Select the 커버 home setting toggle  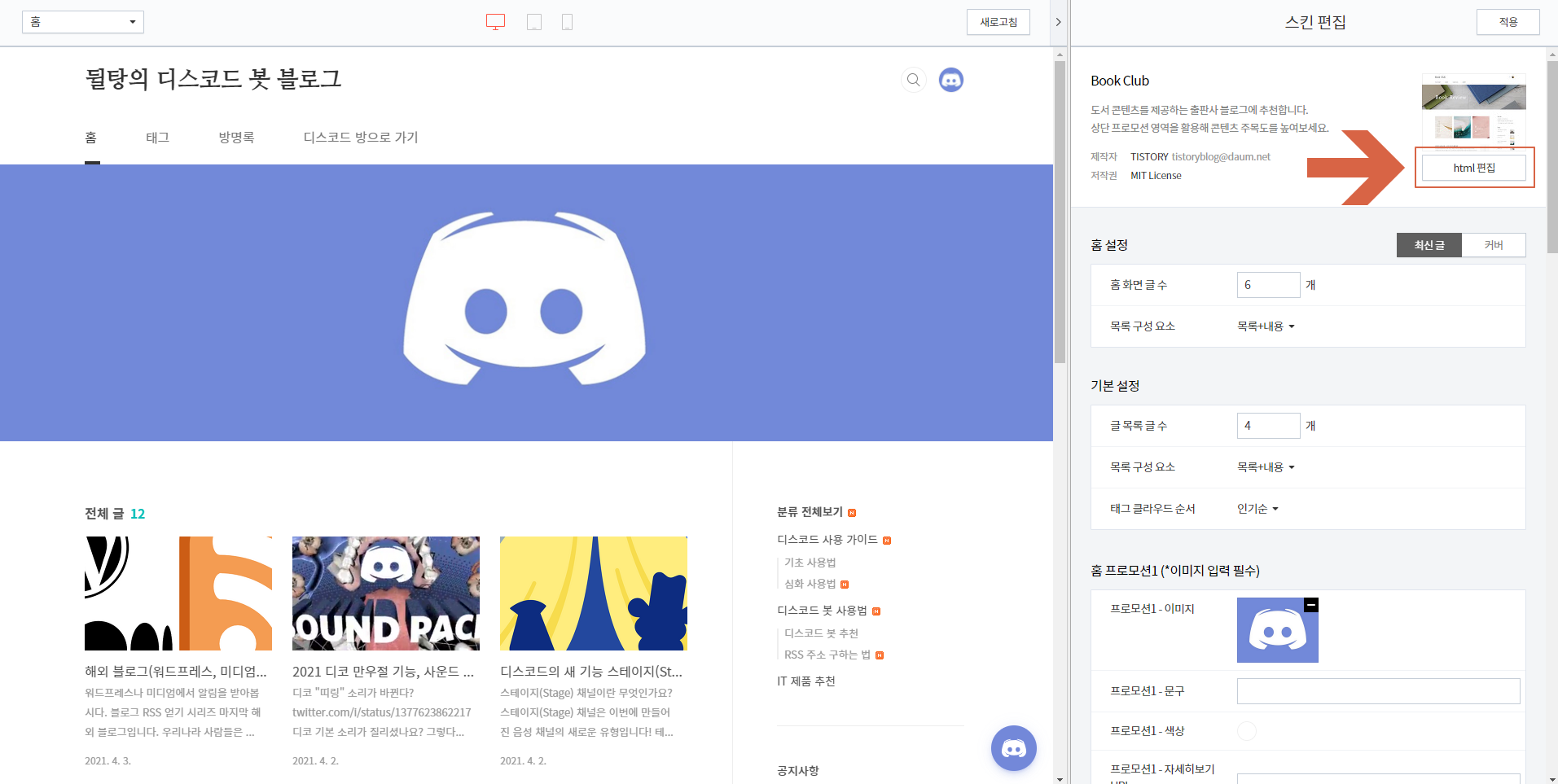click(x=1494, y=245)
